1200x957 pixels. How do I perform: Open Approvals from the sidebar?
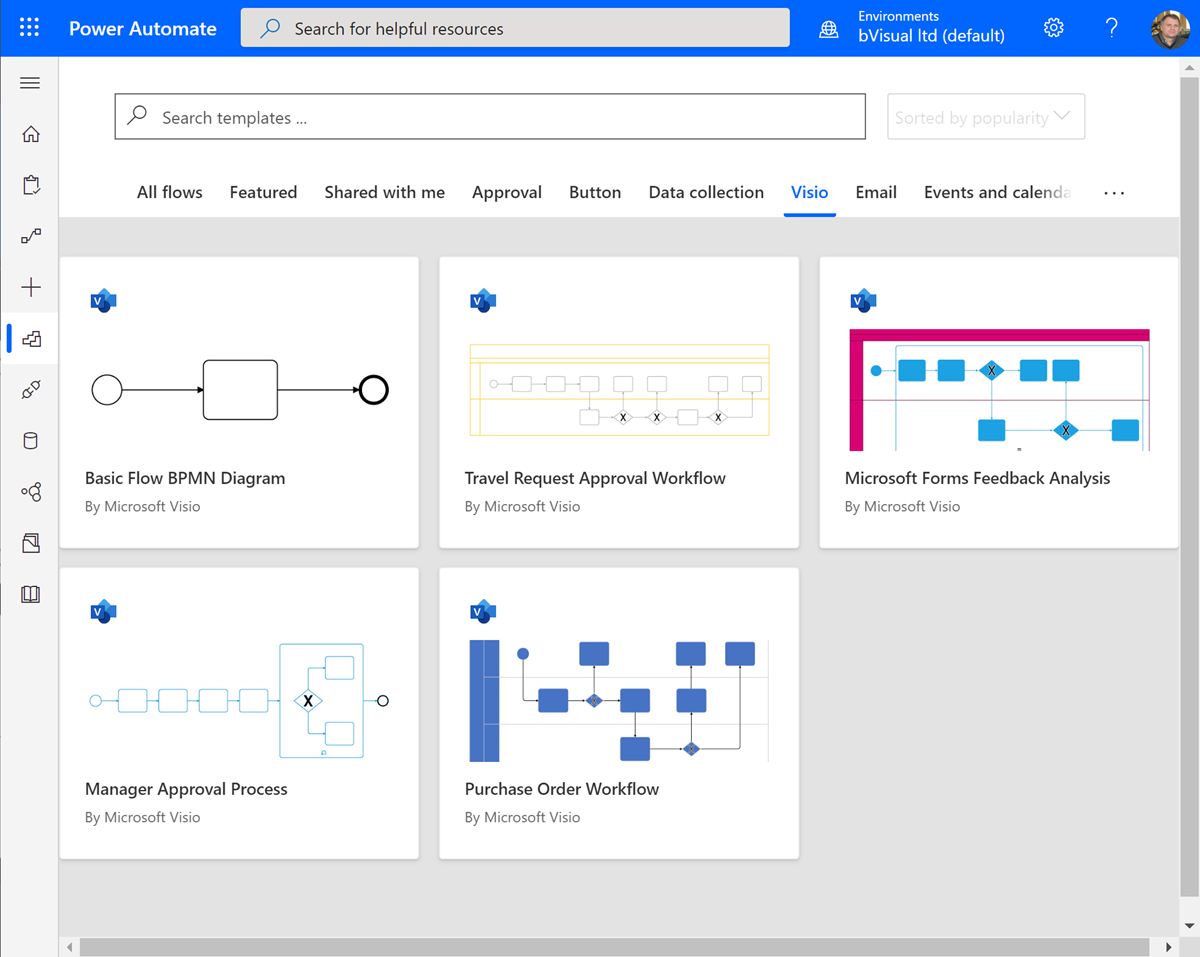pyautogui.click(x=29, y=185)
